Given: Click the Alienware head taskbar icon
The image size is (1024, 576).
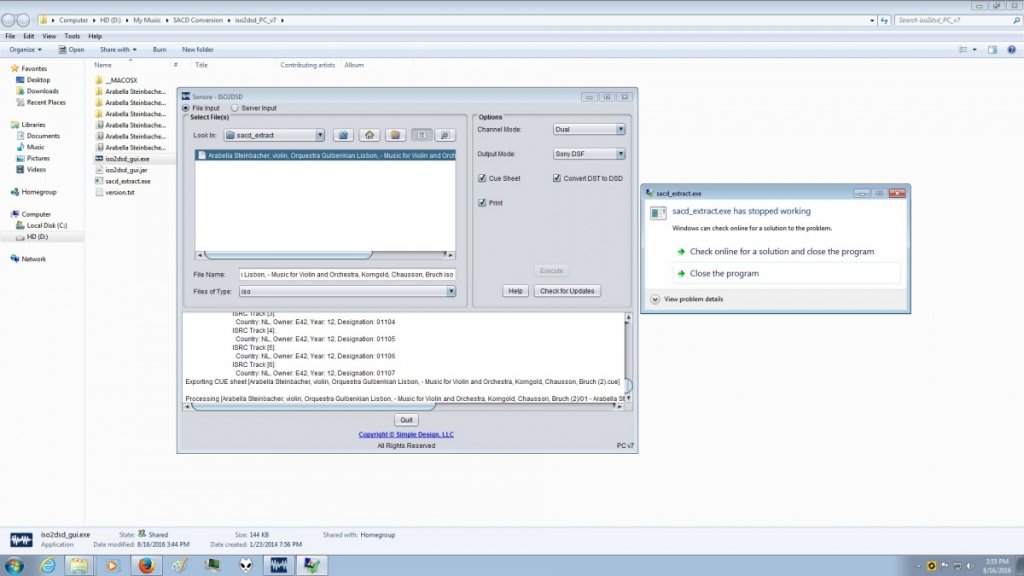Looking at the screenshot, I should [246, 565].
